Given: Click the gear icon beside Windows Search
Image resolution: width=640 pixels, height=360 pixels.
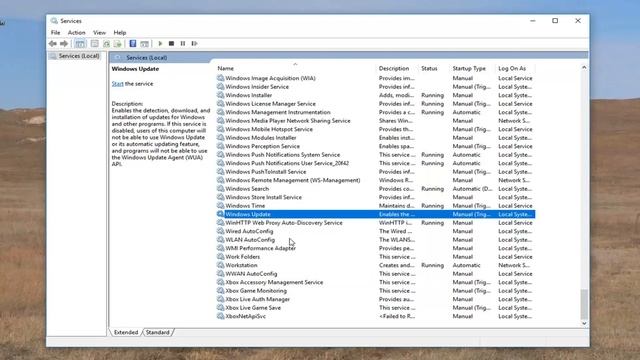Looking at the screenshot, I should pos(220,189).
